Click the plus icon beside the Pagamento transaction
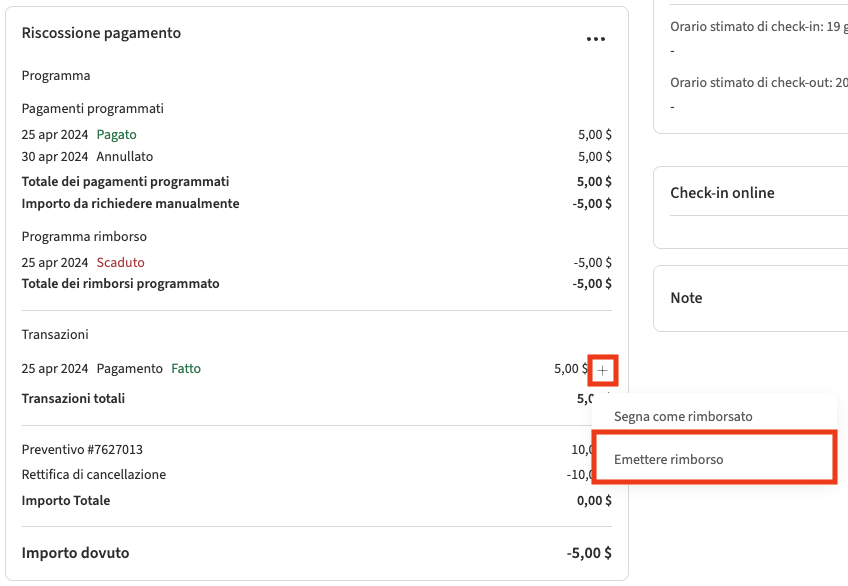This screenshot has height=586, width=848. coord(602,370)
